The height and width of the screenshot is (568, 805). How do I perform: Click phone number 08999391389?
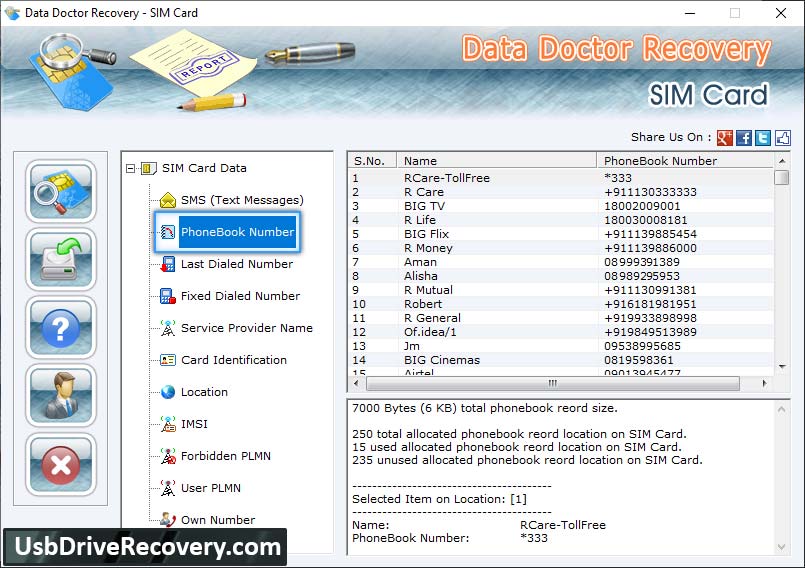point(642,262)
